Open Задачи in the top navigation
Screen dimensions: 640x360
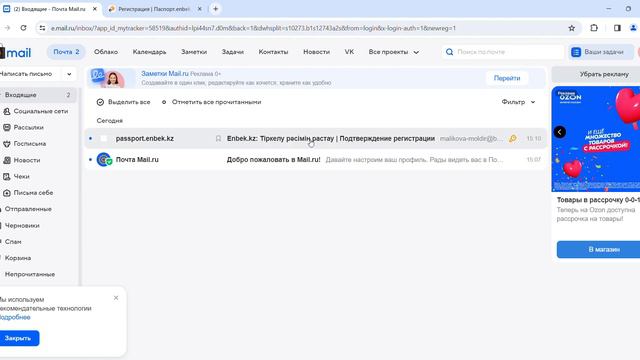pos(233,52)
